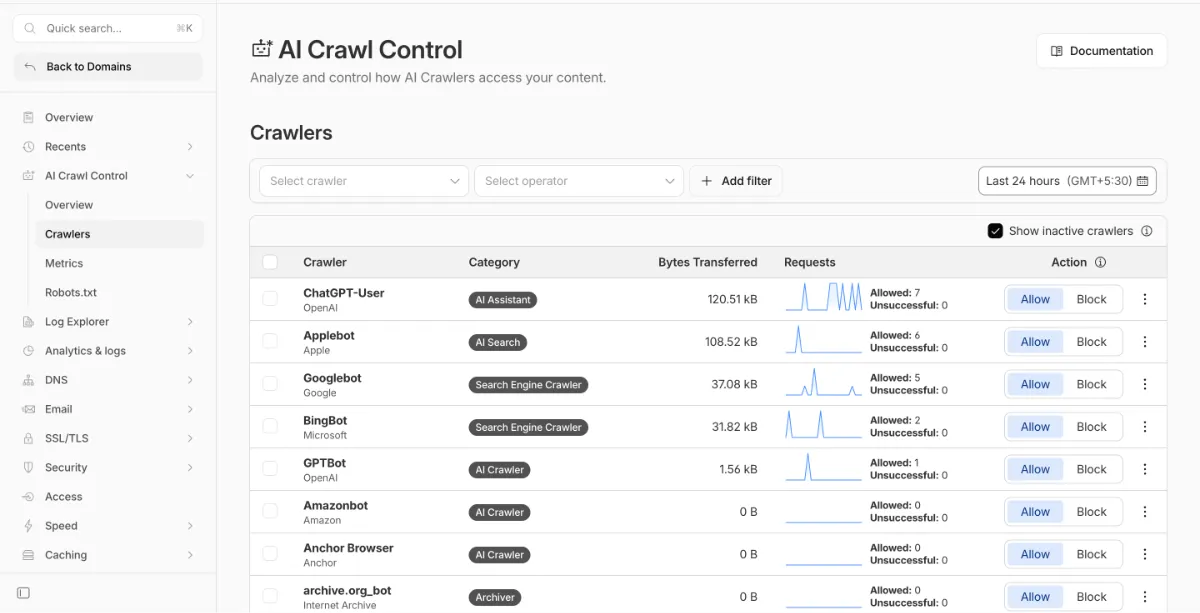This screenshot has width=1200, height=613.
Task: Click the info icon beside the Action column header
Action: coord(1101,262)
